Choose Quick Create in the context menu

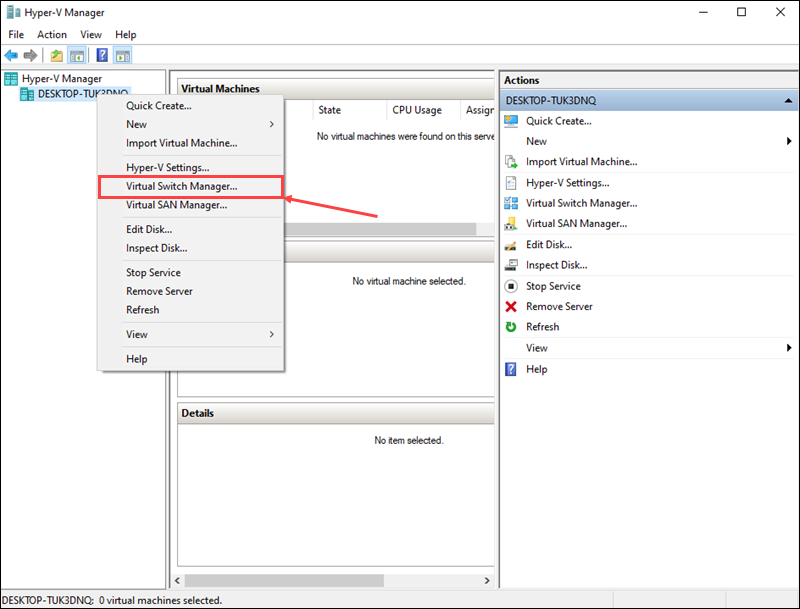tap(190, 106)
